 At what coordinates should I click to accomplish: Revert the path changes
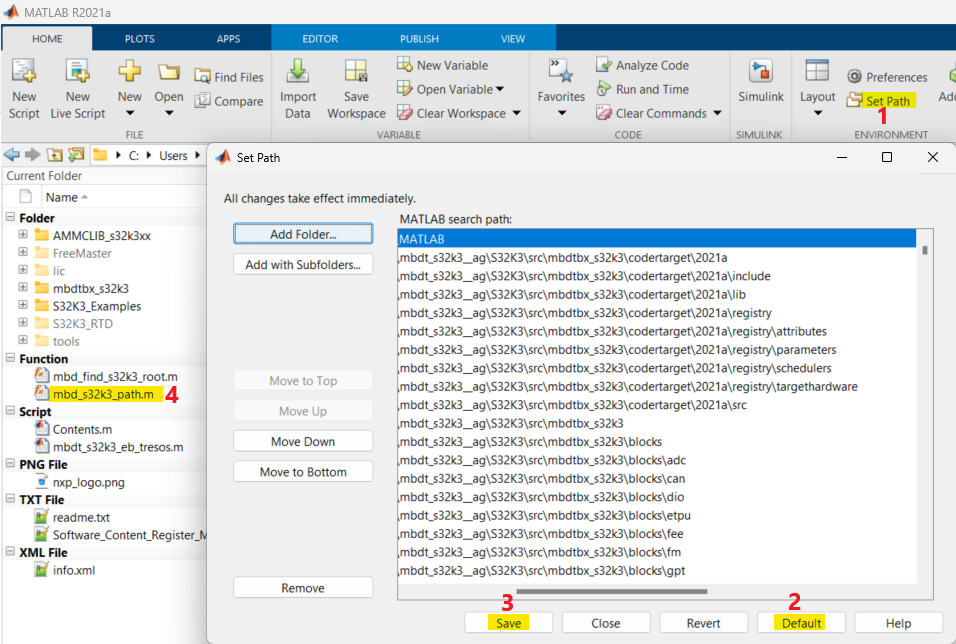click(704, 623)
